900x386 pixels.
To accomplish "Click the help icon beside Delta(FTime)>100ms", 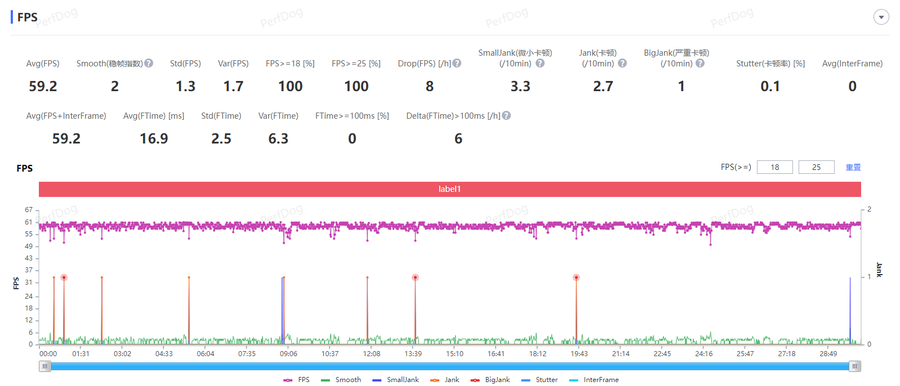I will [507, 116].
